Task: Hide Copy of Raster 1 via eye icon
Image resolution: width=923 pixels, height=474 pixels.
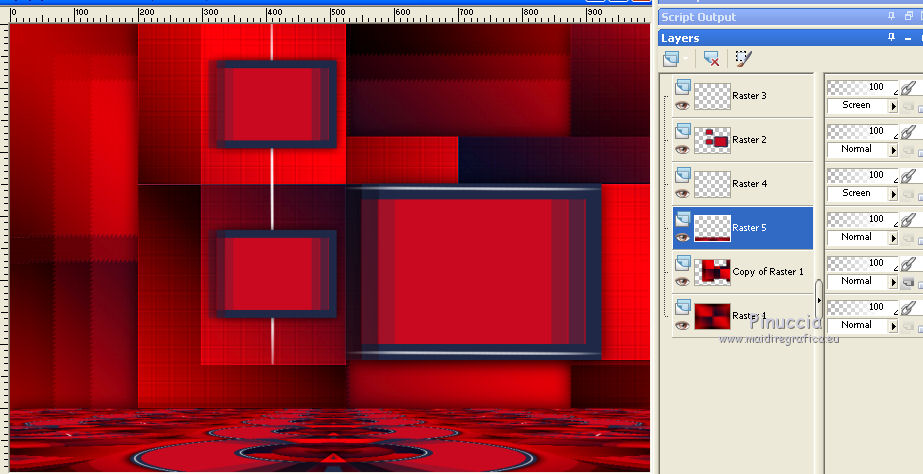Action: [x=682, y=281]
